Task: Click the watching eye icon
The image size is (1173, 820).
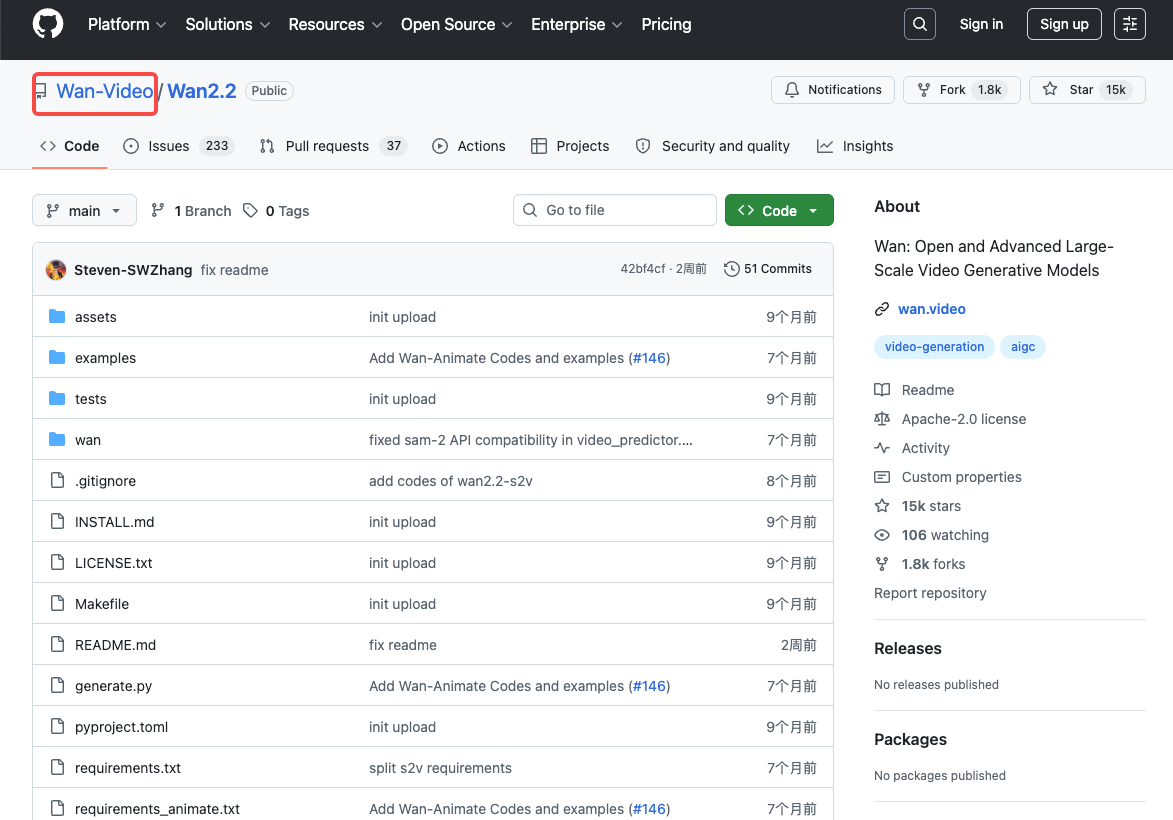Action: (x=882, y=535)
